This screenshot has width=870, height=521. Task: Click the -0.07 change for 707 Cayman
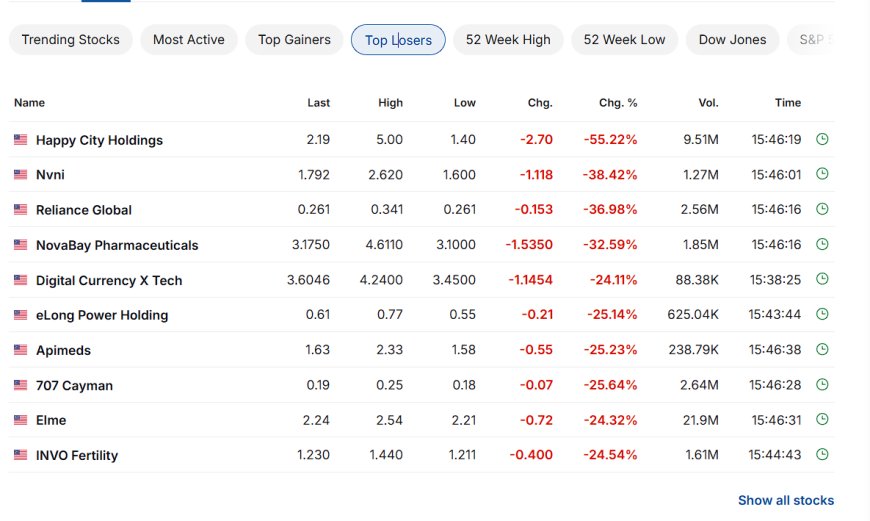537,385
